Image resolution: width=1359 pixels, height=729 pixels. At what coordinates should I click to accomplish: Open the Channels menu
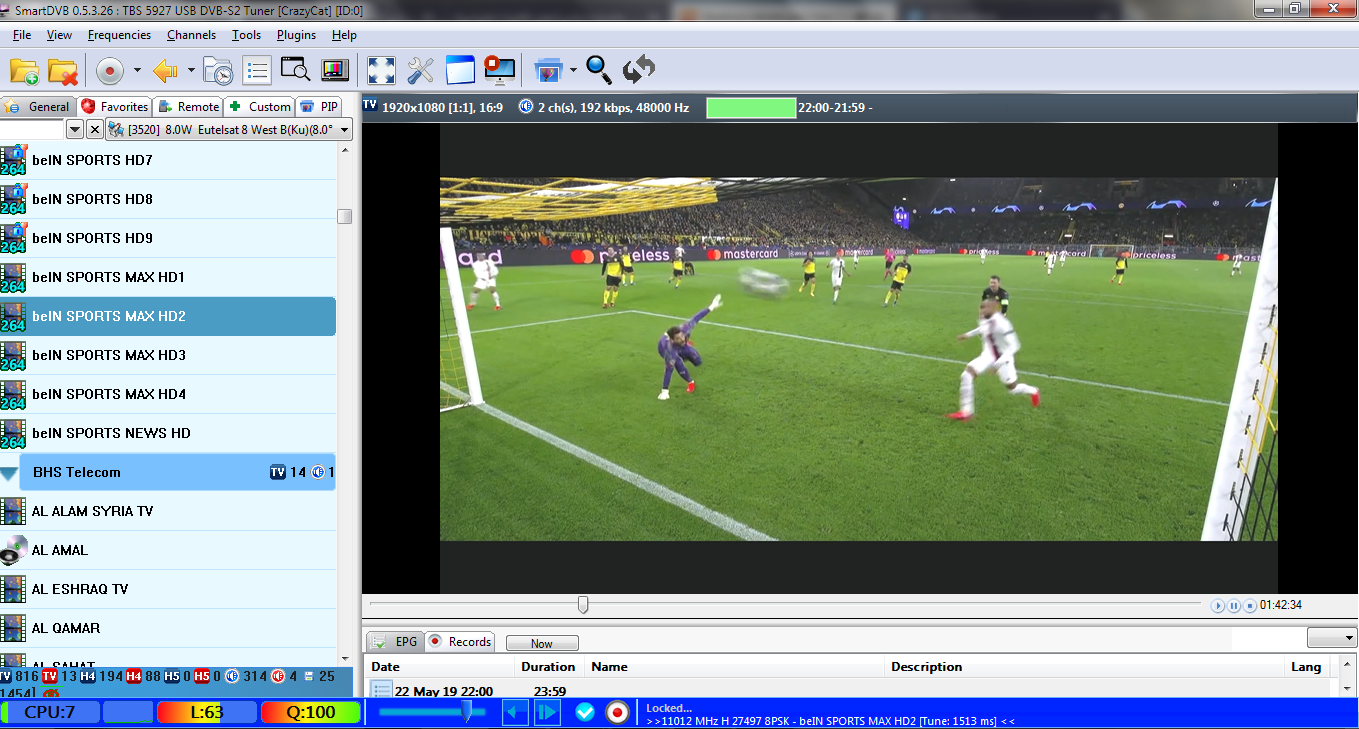(191, 35)
